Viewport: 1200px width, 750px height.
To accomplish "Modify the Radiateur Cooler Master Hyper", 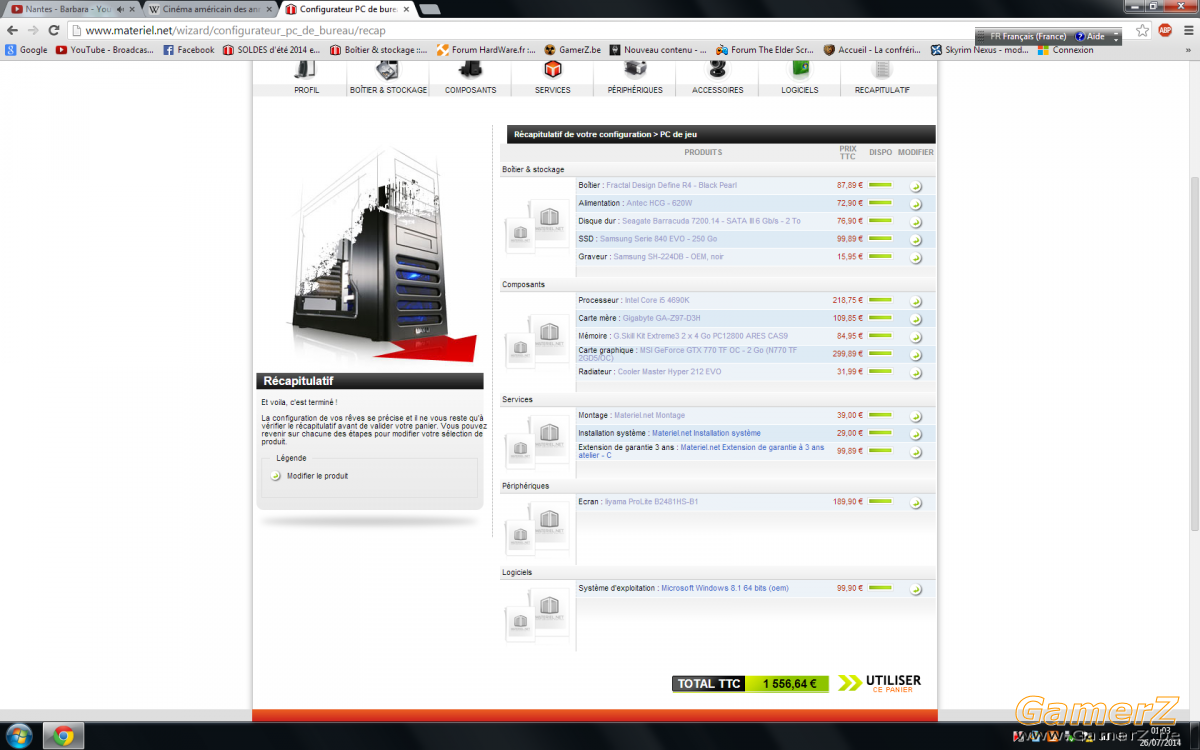I will (x=915, y=373).
